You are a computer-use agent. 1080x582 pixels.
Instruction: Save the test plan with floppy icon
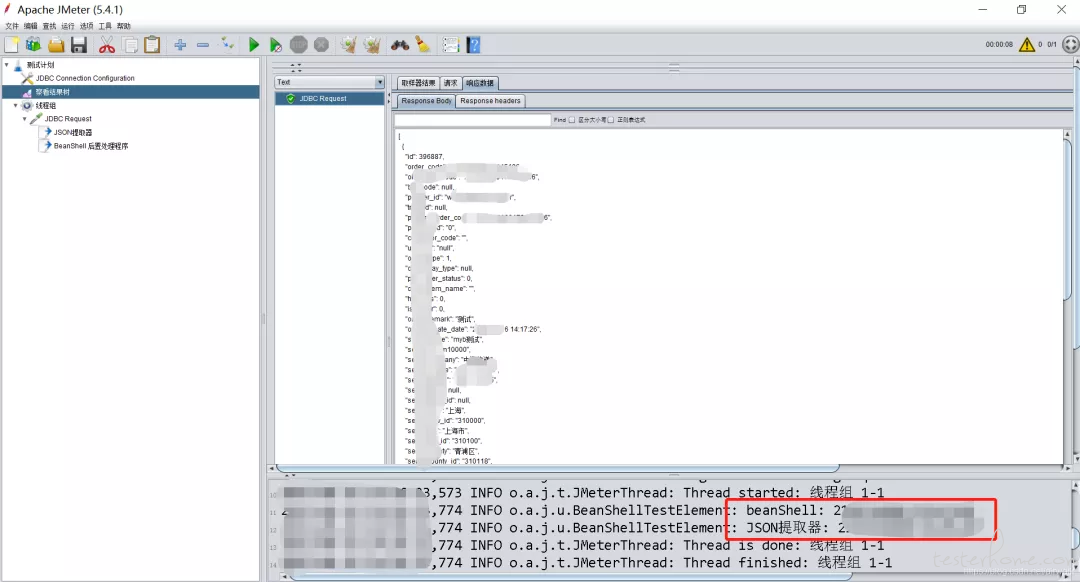(79, 45)
